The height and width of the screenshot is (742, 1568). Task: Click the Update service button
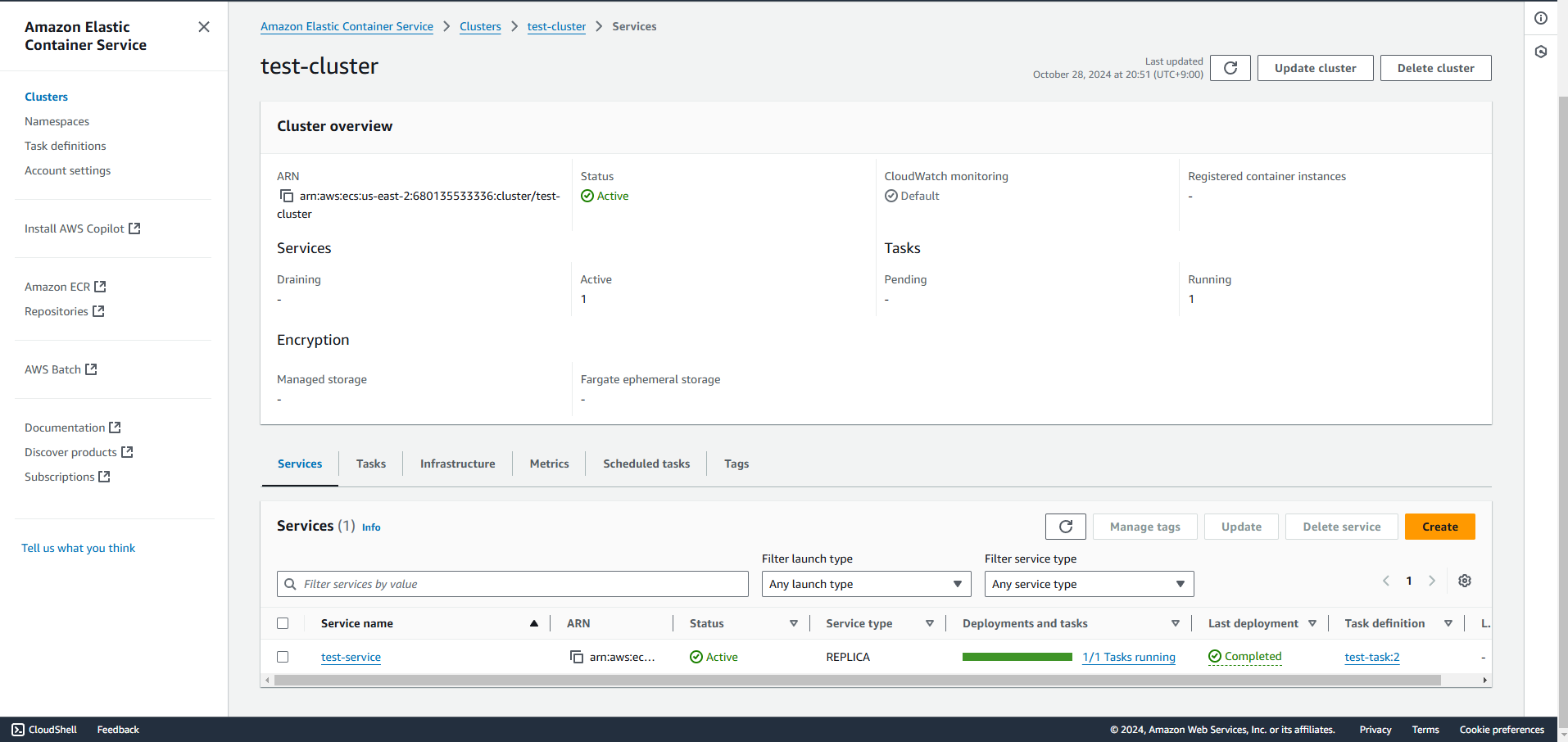pos(1242,527)
